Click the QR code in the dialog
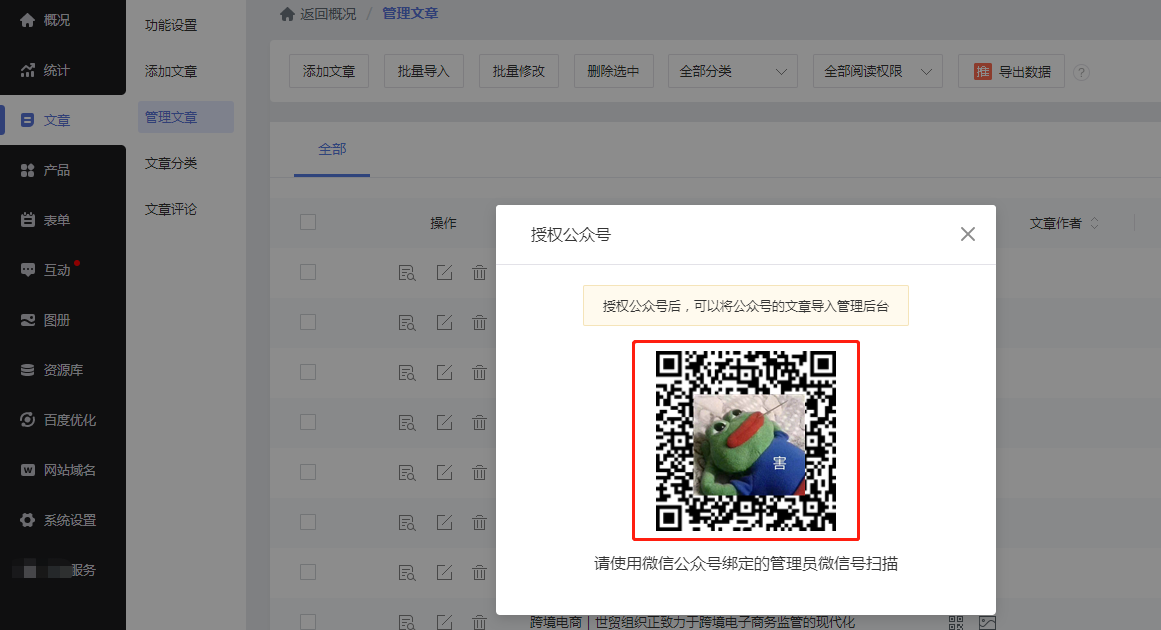This screenshot has height=630, width=1161. (746, 440)
